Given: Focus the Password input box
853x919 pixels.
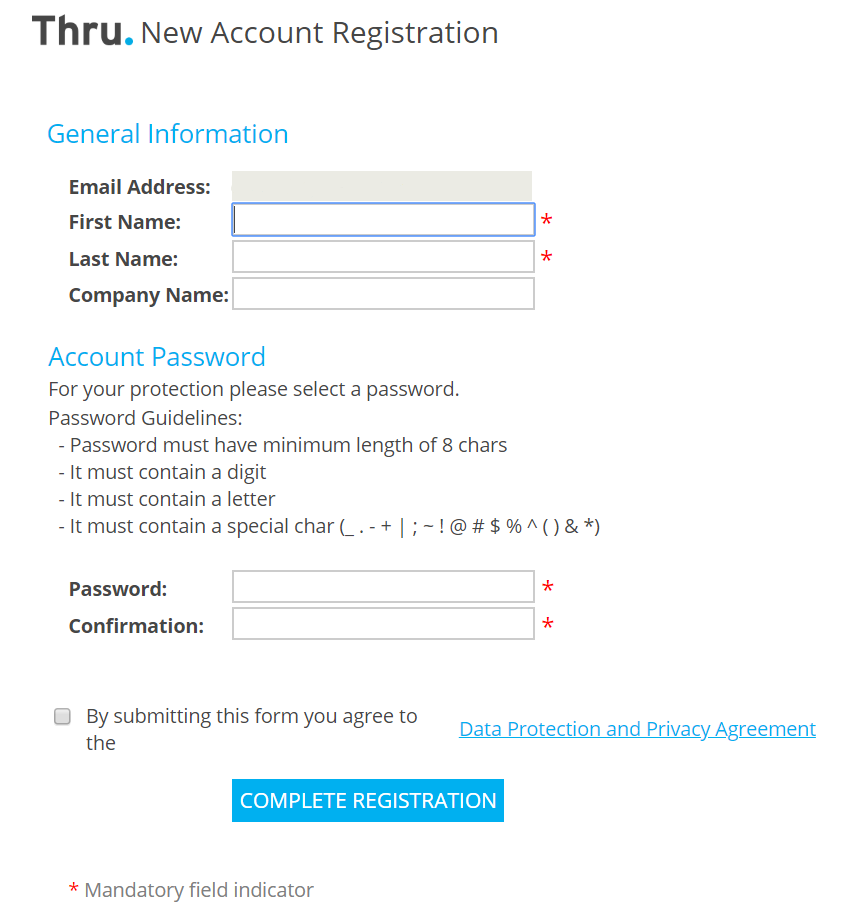Looking at the screenshot, I should 383,587.
